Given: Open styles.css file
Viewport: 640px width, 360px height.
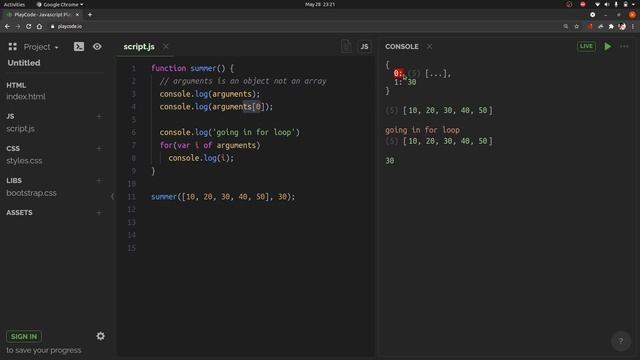Looking at the screenshot, I should (x=24, y=161).
